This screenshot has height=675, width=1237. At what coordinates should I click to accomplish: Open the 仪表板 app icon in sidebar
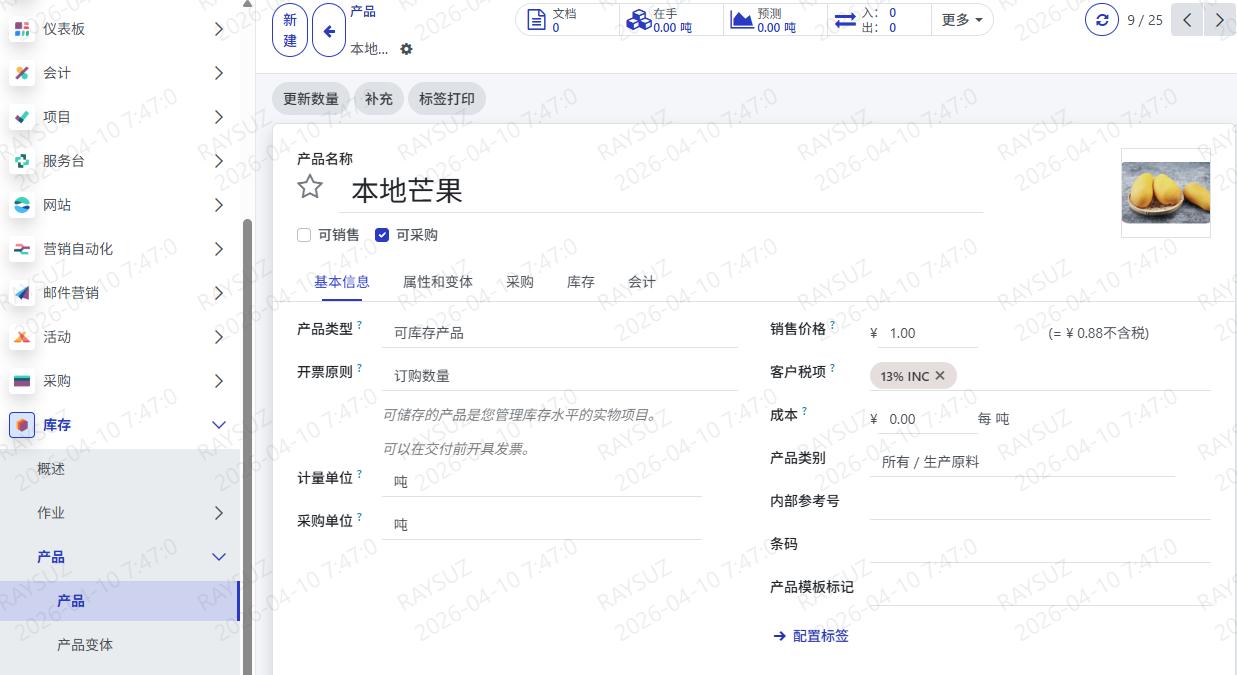22,29
